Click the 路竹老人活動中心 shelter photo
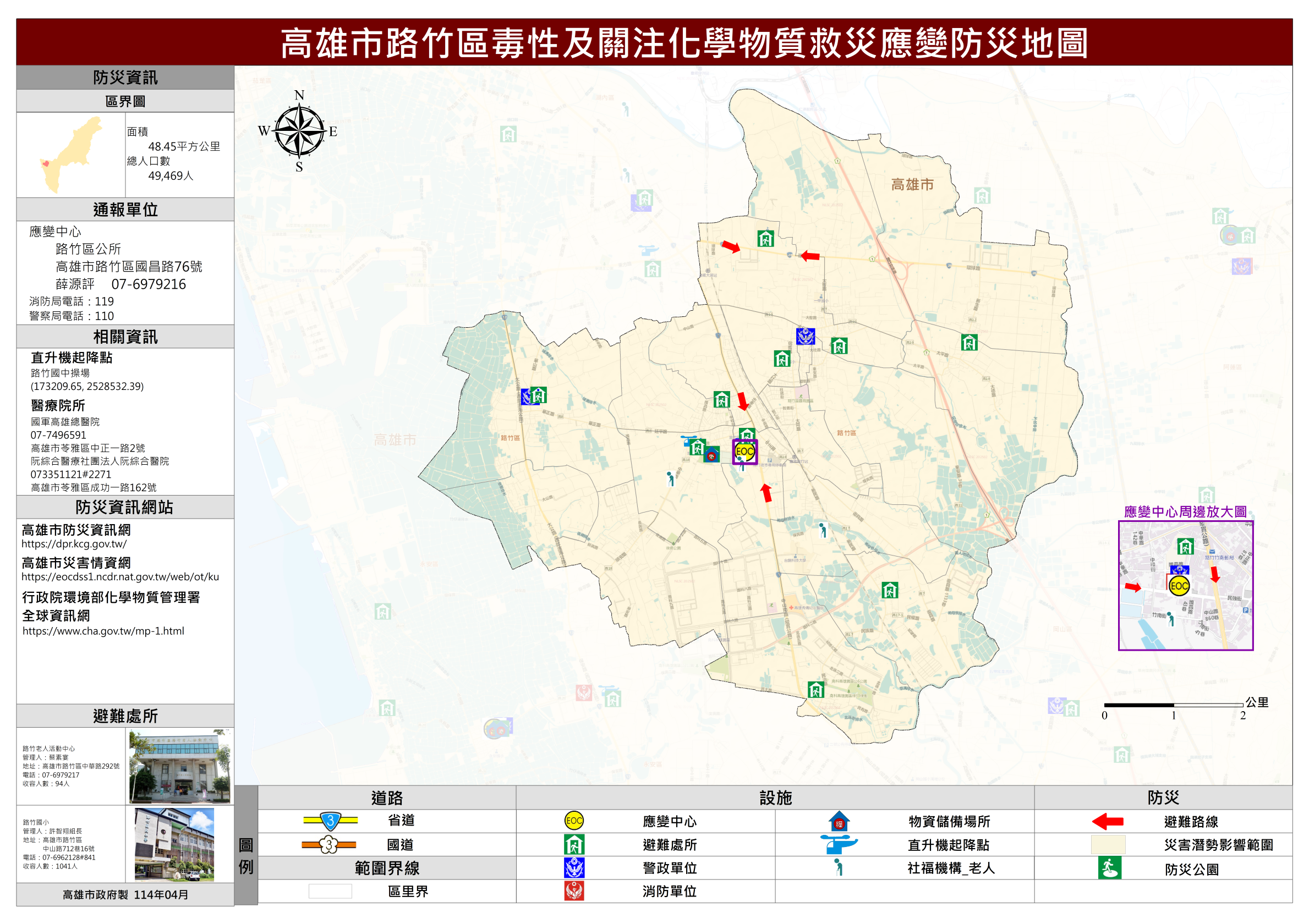 tap(179, 766)
